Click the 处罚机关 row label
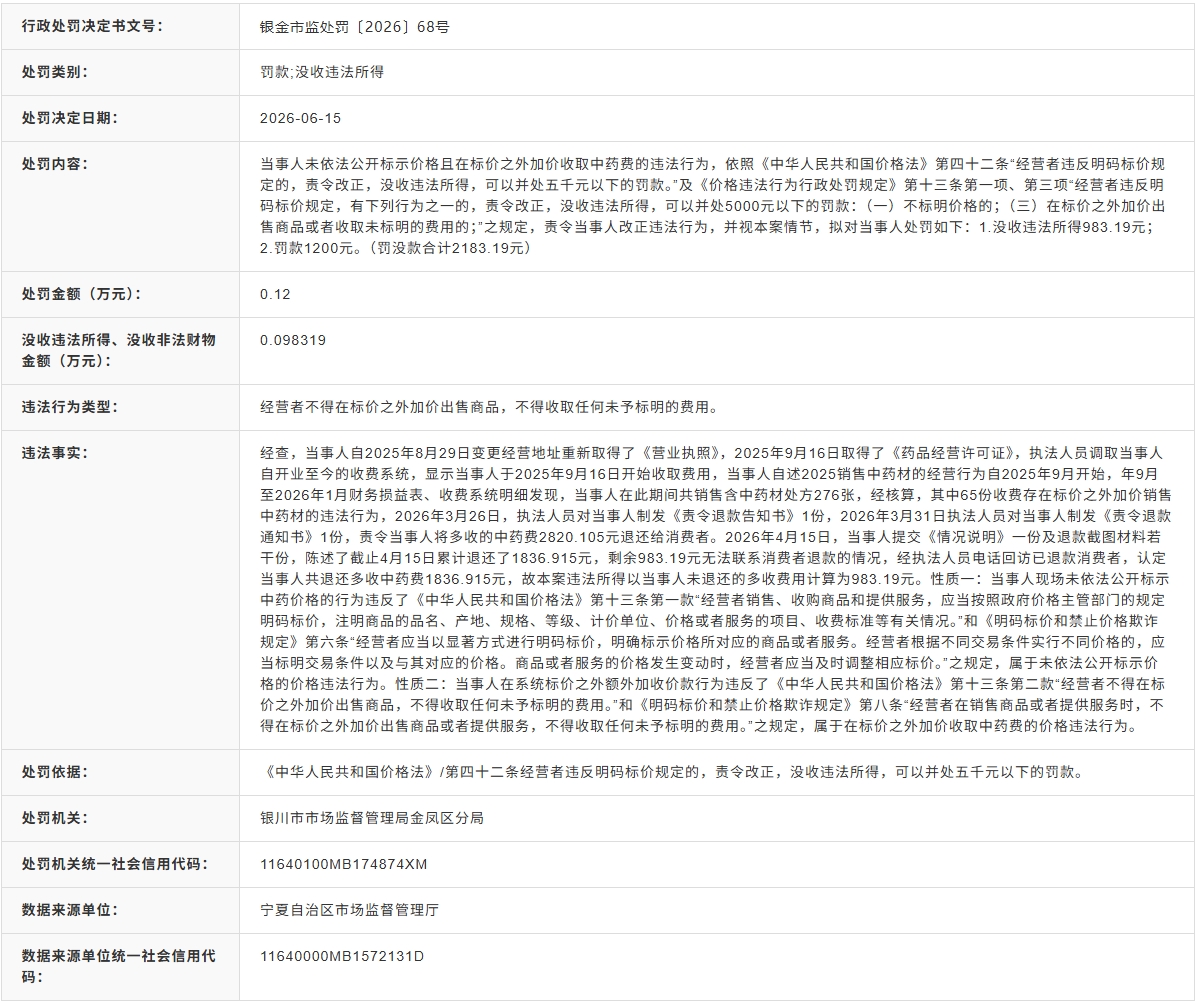 click(x=55, y=818)
